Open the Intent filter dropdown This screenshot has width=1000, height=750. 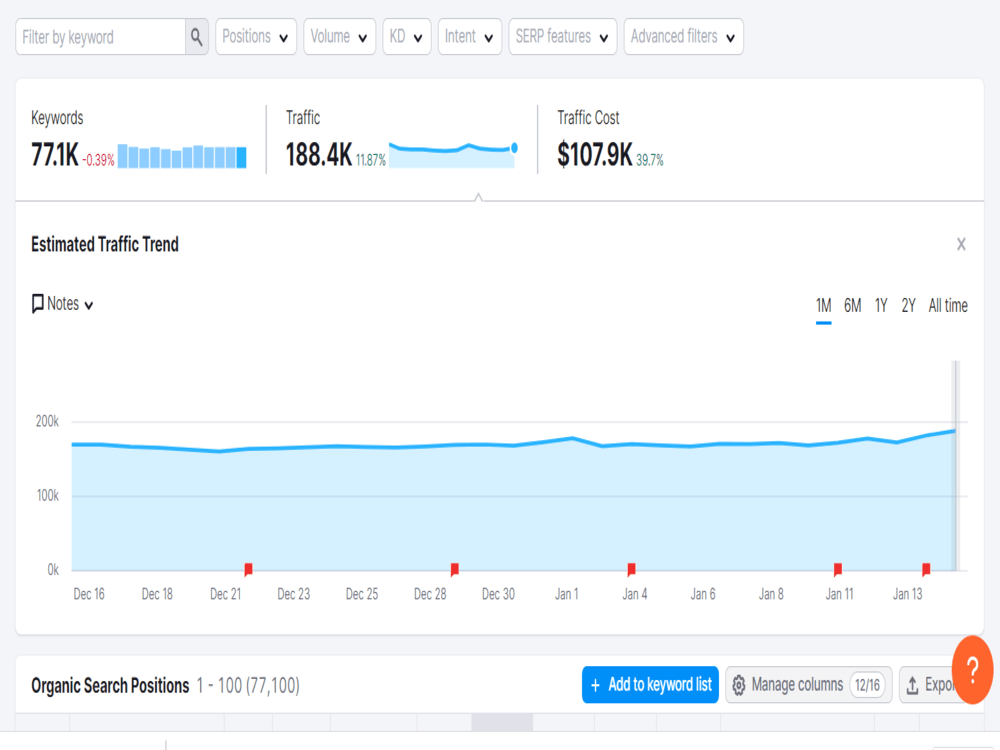(470, 37)
